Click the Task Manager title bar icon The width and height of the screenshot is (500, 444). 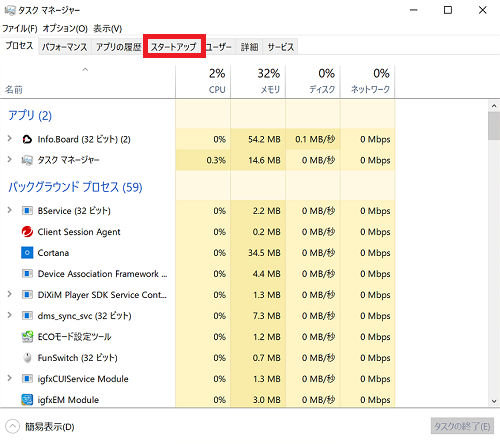click(x=10, y=10)
